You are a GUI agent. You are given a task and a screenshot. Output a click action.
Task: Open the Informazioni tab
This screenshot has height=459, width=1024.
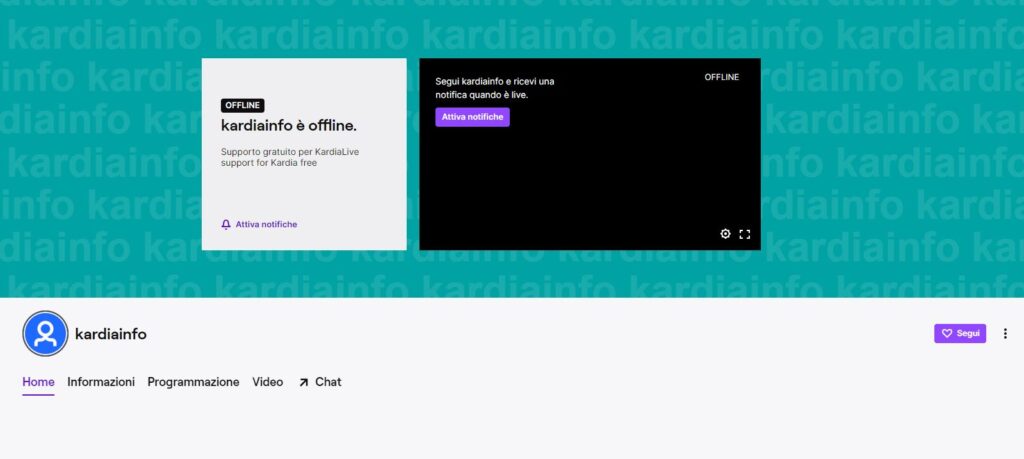(x=101, y=382)
